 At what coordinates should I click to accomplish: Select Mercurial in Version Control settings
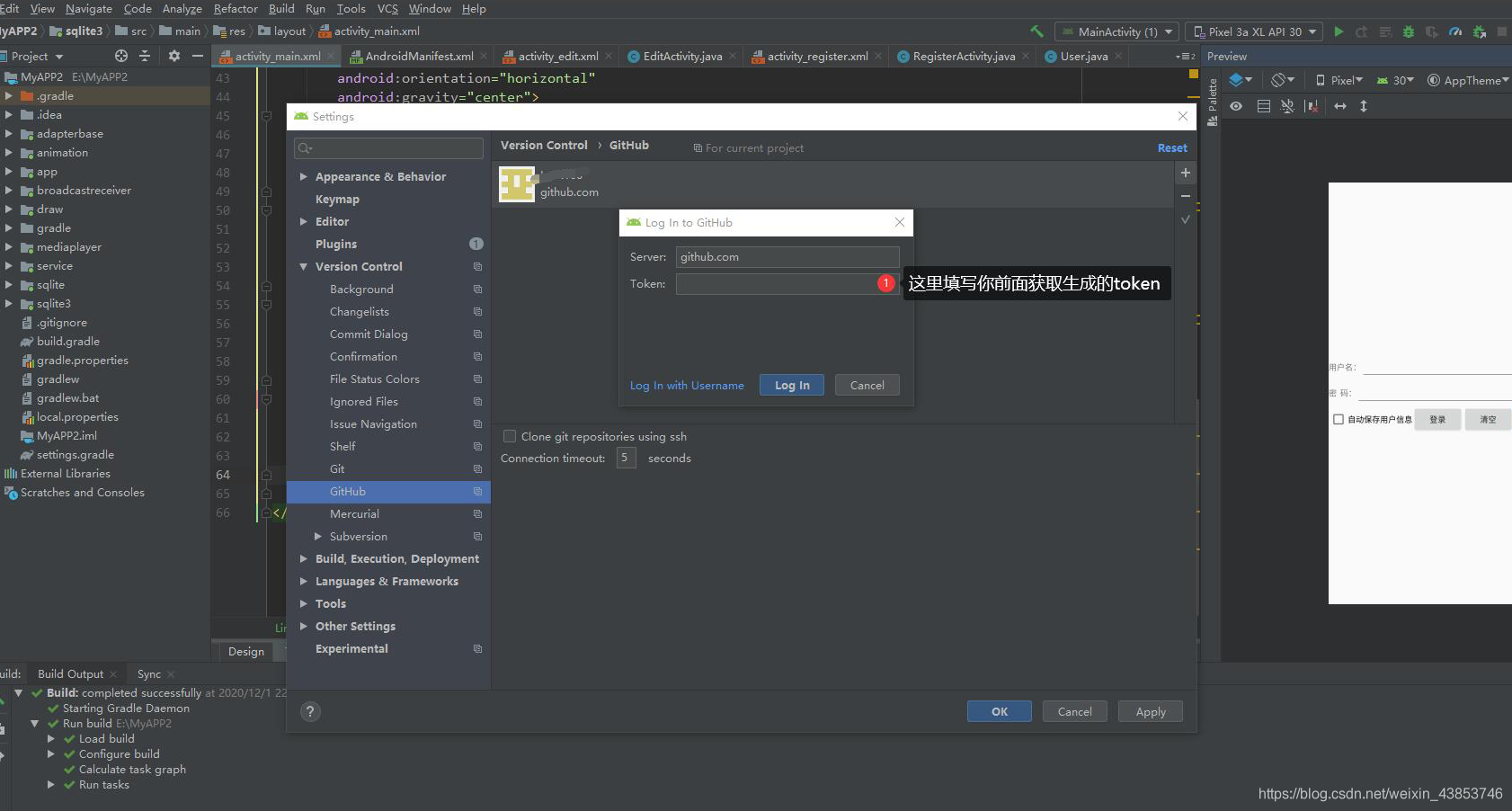[x=354, y=514]
